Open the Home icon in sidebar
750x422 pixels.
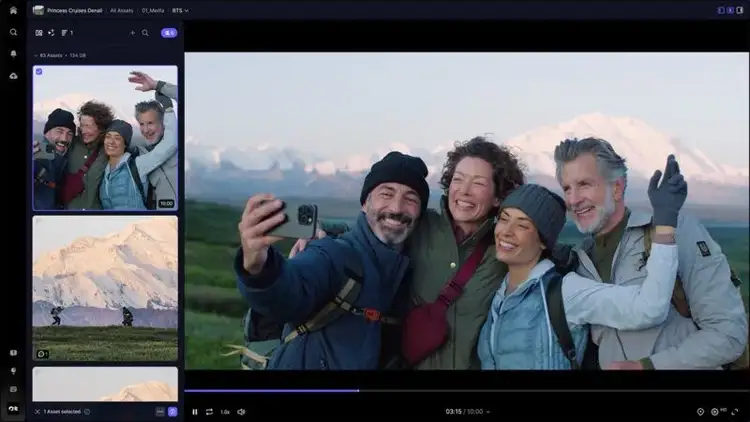(x=13, y=10)
